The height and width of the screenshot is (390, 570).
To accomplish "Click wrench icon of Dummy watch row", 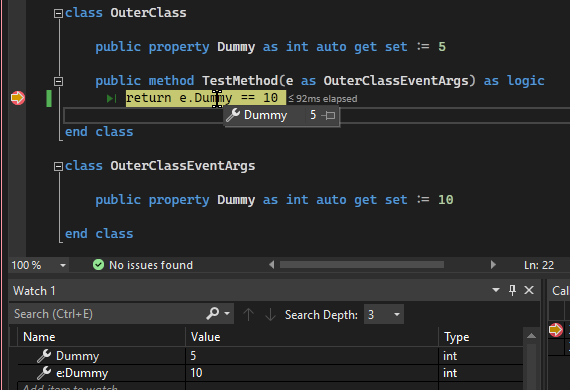I will [x=44, y=355].
